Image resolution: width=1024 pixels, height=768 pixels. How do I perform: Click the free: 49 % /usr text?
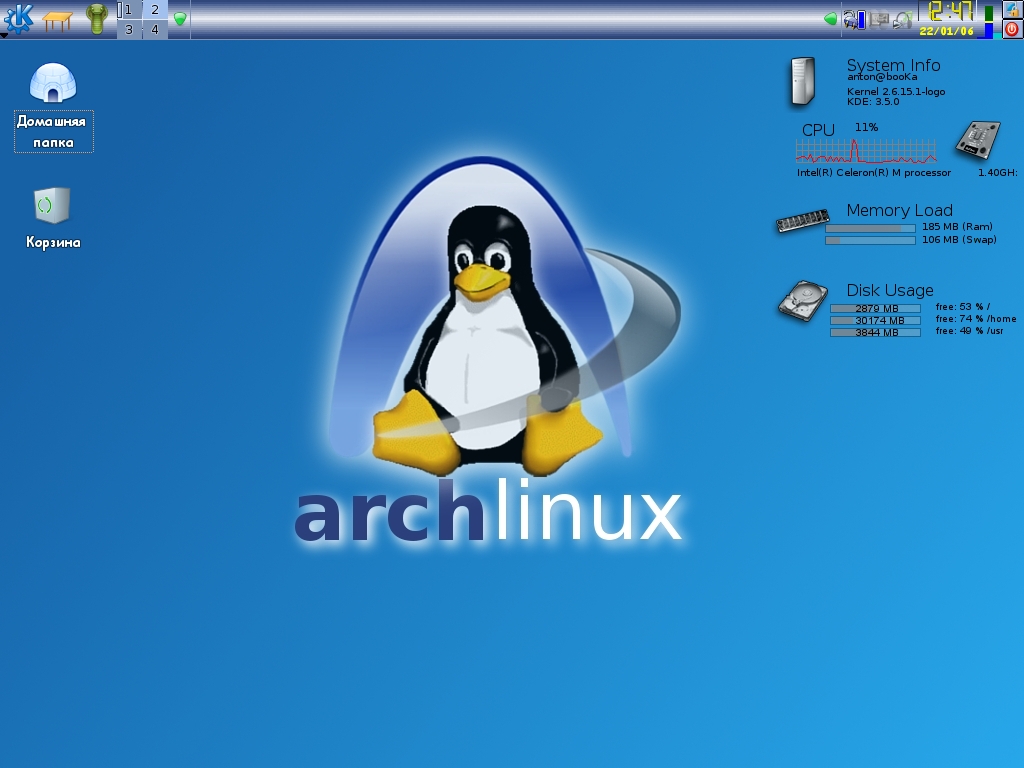coord(969,331)
